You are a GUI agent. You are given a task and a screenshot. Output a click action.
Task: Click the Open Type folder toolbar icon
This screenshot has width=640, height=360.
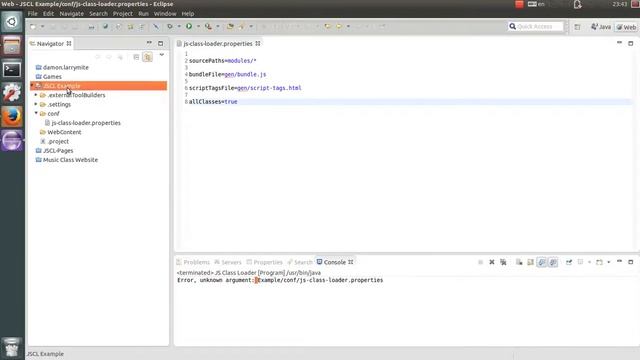click(230, 26)
